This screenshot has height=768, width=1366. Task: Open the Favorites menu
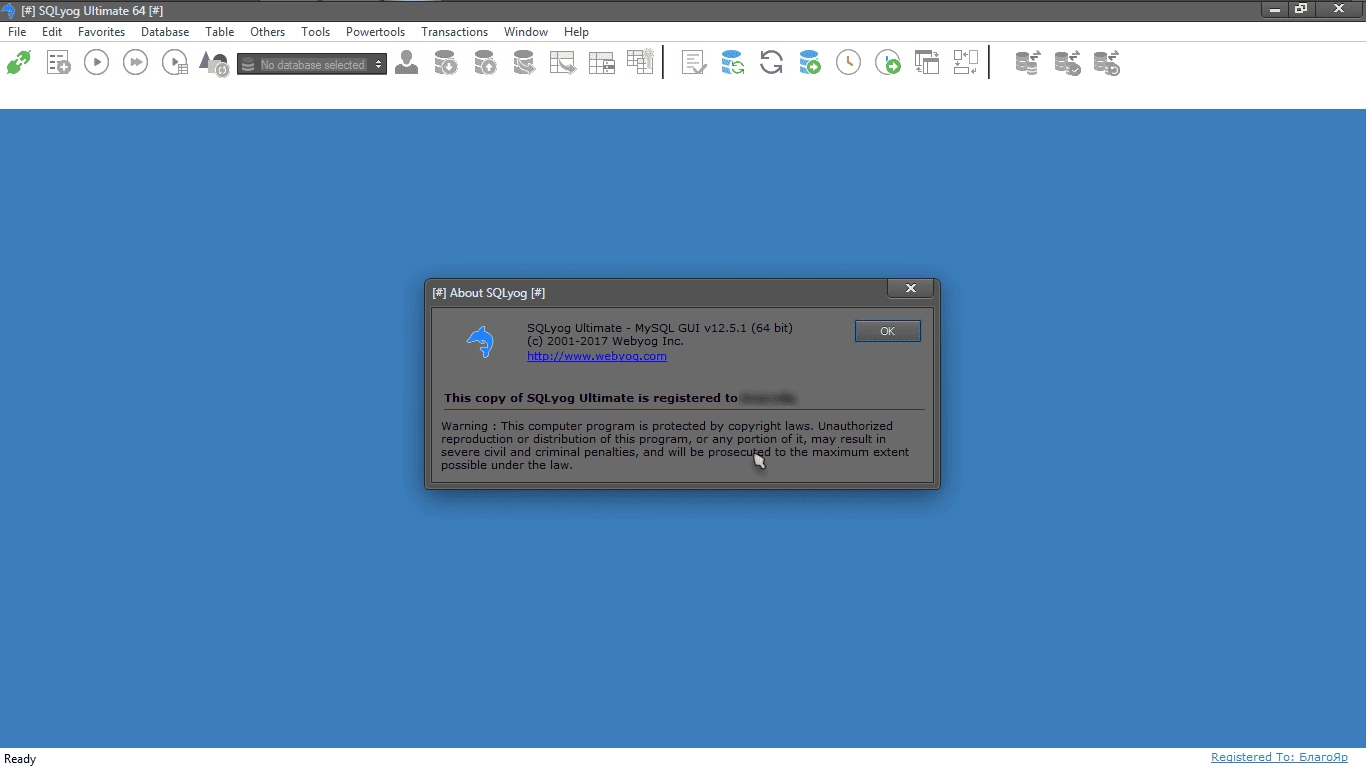102,32
